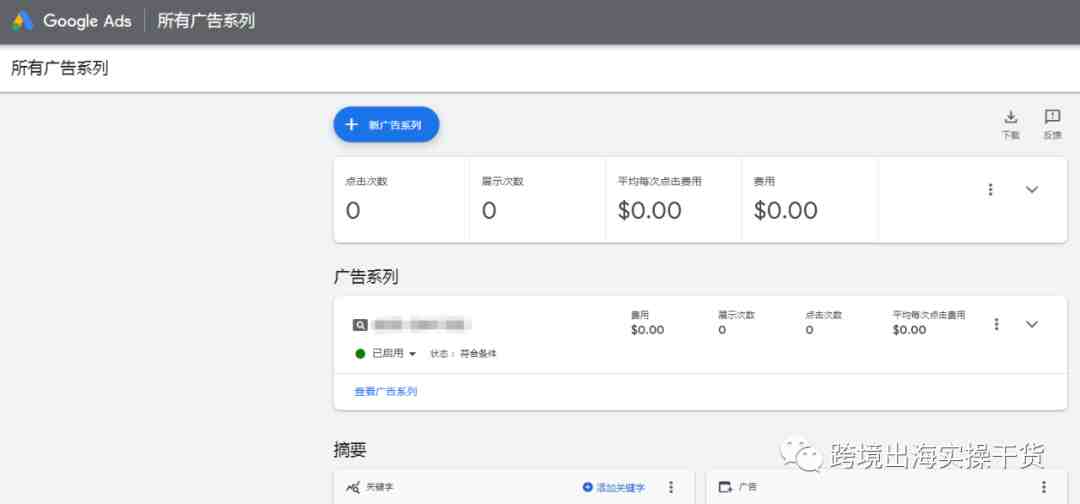Expand the overview stats card with its chevron

tap(1032, 189)
